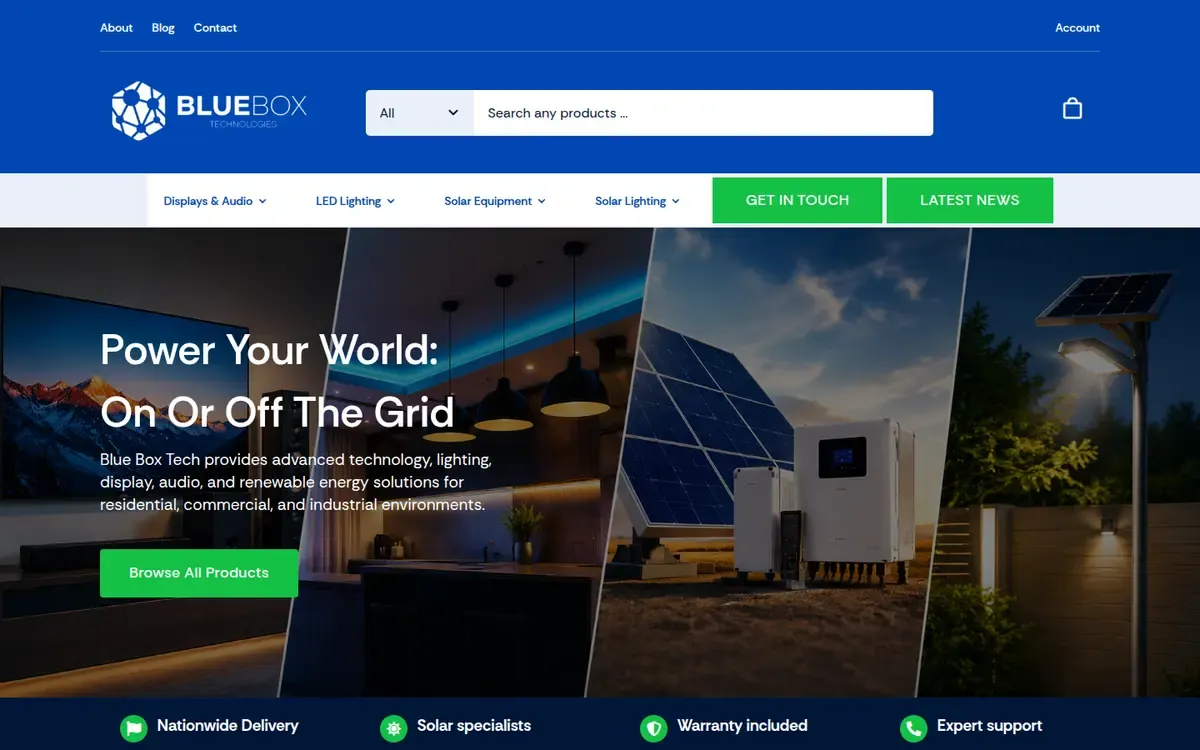1200x750 pixels.
Task: Open the Account link
Action: point(1077,28)
